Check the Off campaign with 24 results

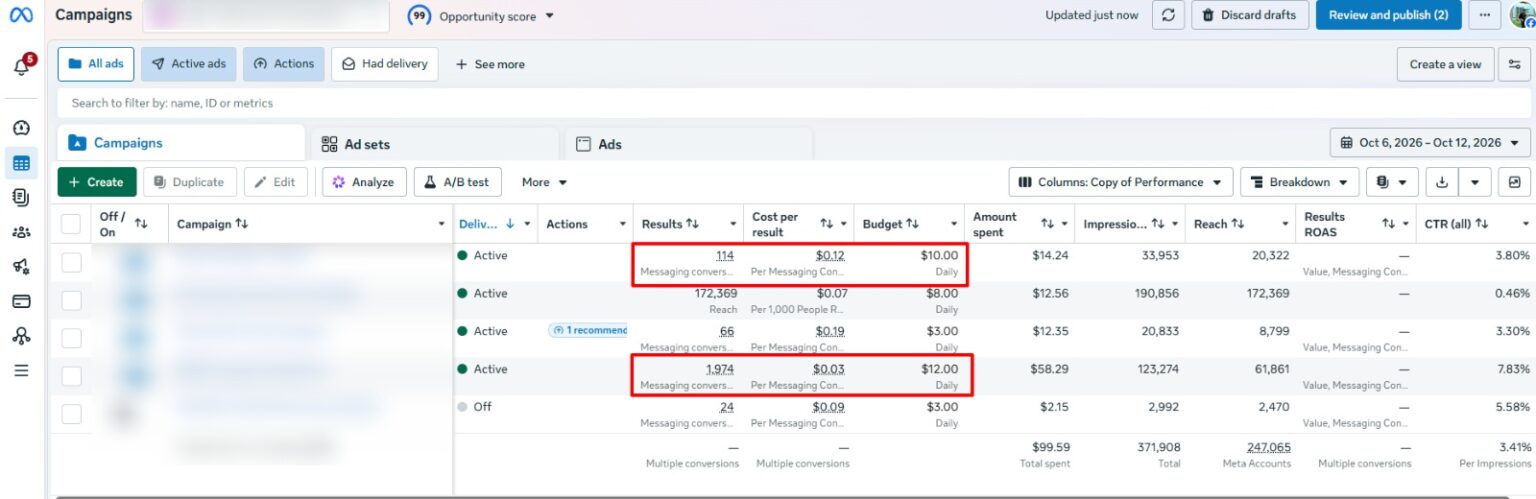[71, 413]
